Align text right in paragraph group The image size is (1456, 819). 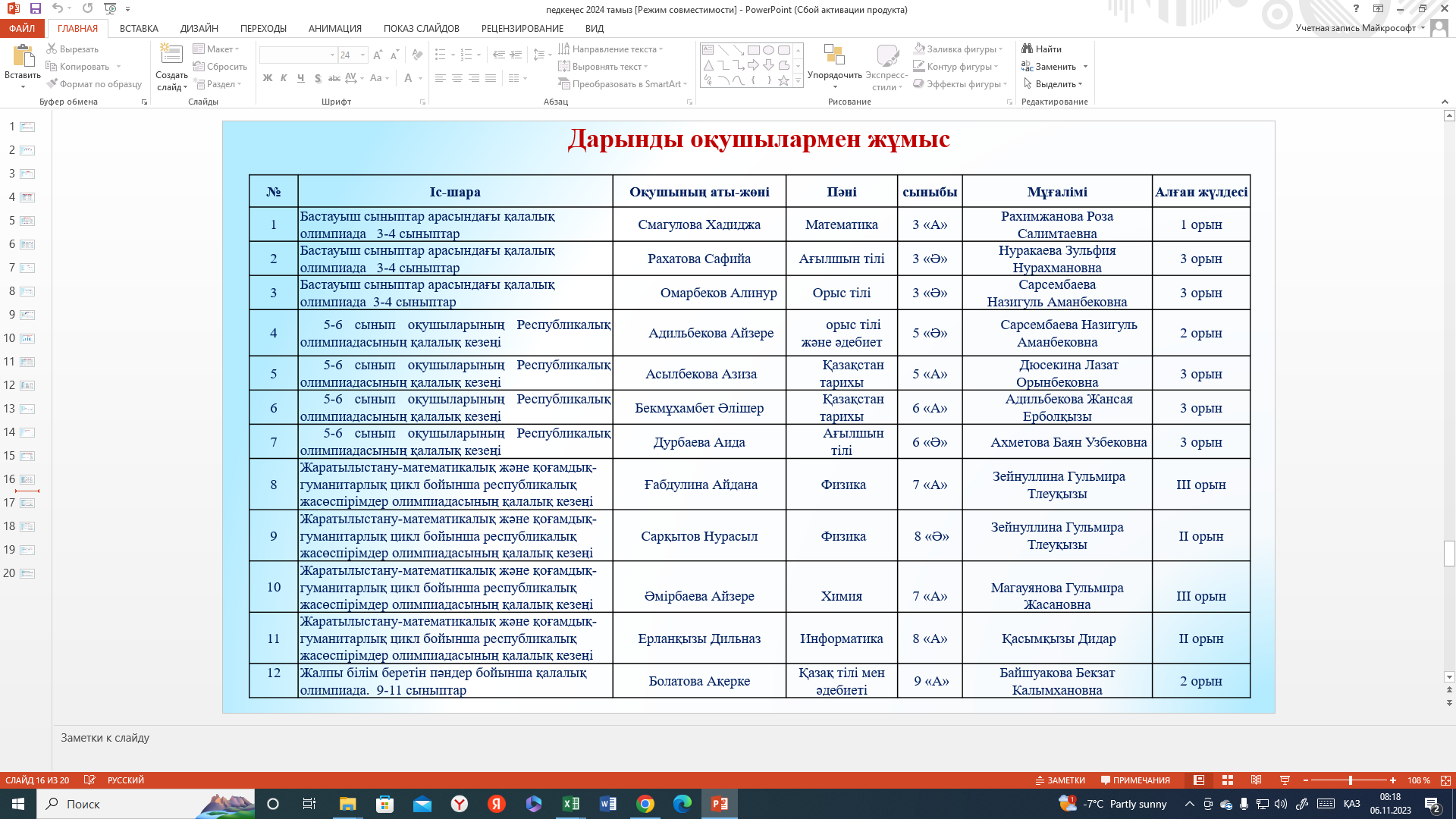pos(474,78)
